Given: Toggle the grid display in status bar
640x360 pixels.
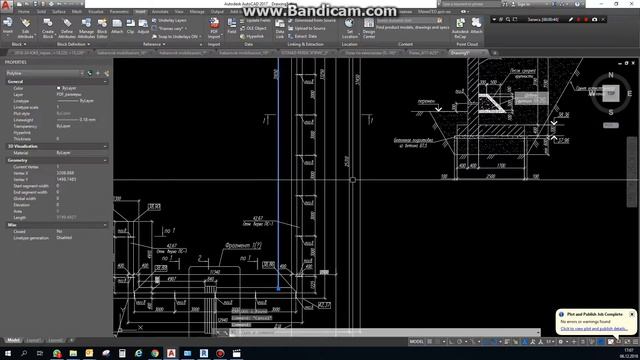Looking at the screenshot, I should [x=429, y=342].
